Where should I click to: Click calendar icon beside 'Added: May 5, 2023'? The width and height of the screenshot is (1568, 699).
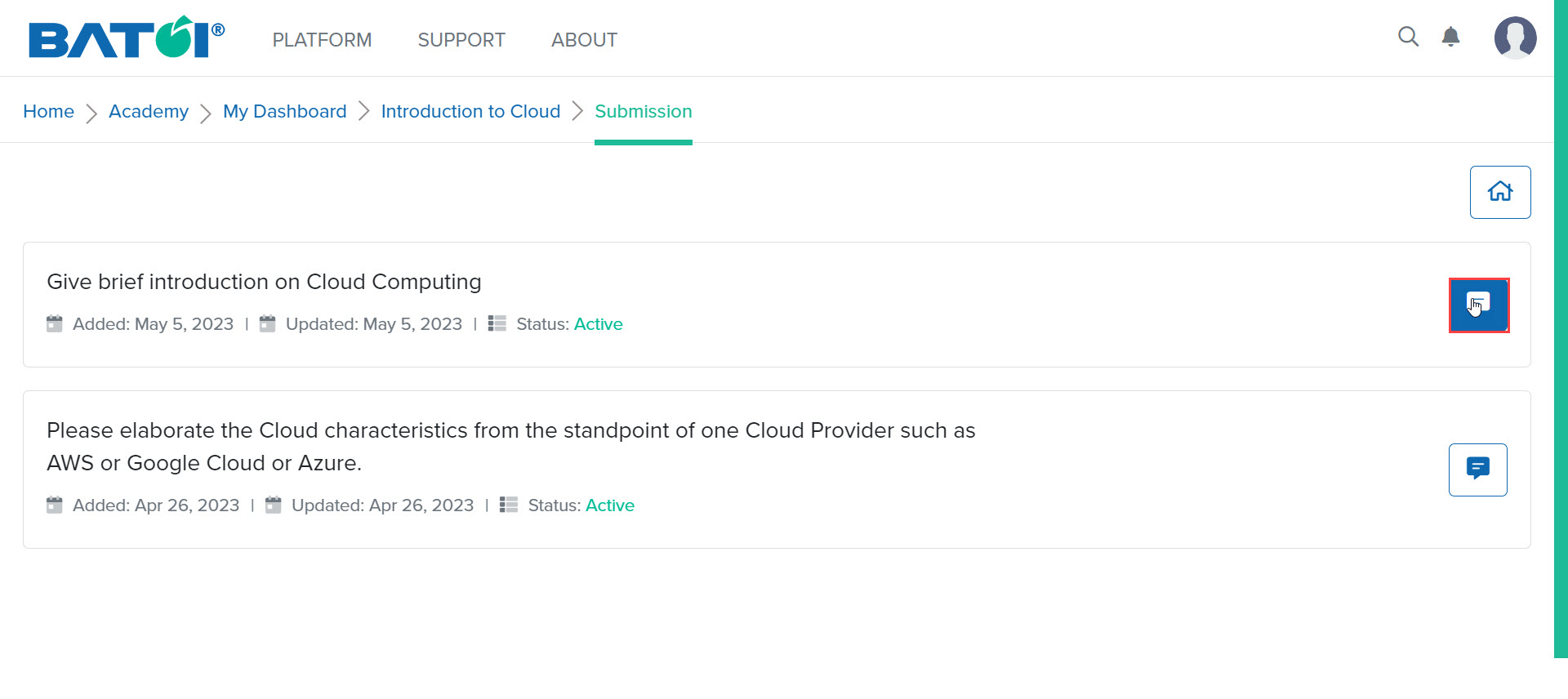click(55, 323)
